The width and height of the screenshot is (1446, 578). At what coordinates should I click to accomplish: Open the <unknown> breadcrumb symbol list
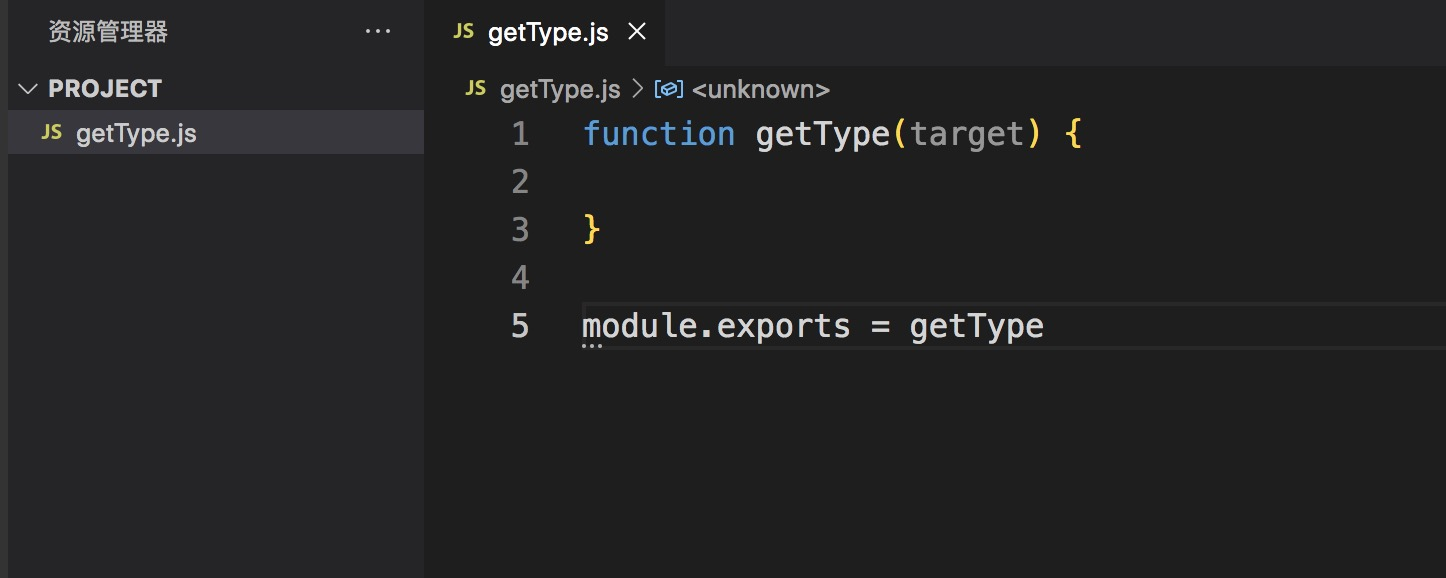tap(760, 90)
